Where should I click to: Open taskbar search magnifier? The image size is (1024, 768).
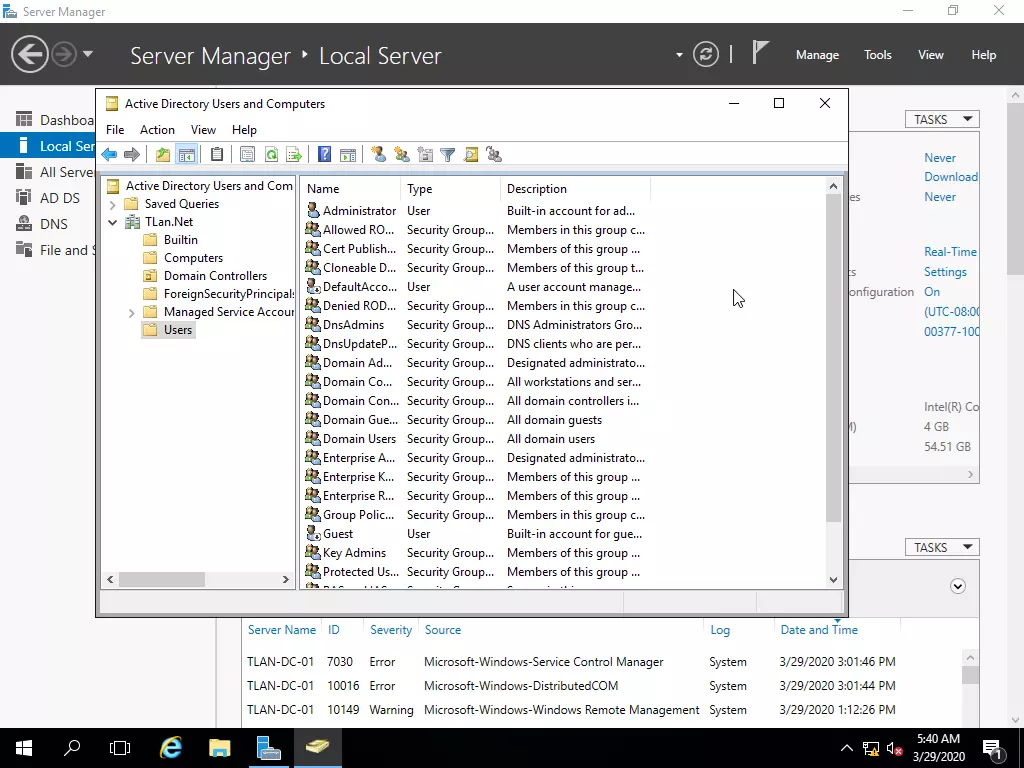[x=72, y=748]
